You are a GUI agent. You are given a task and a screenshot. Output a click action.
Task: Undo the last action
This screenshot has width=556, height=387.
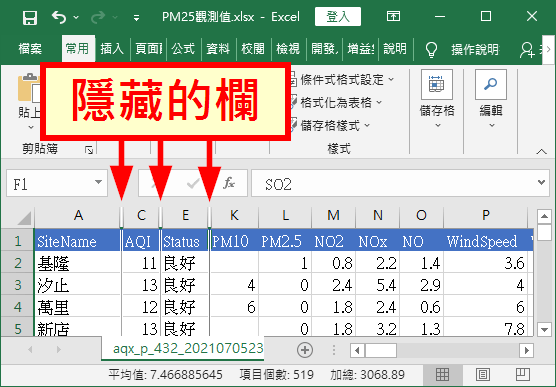[x=59, y=17]
